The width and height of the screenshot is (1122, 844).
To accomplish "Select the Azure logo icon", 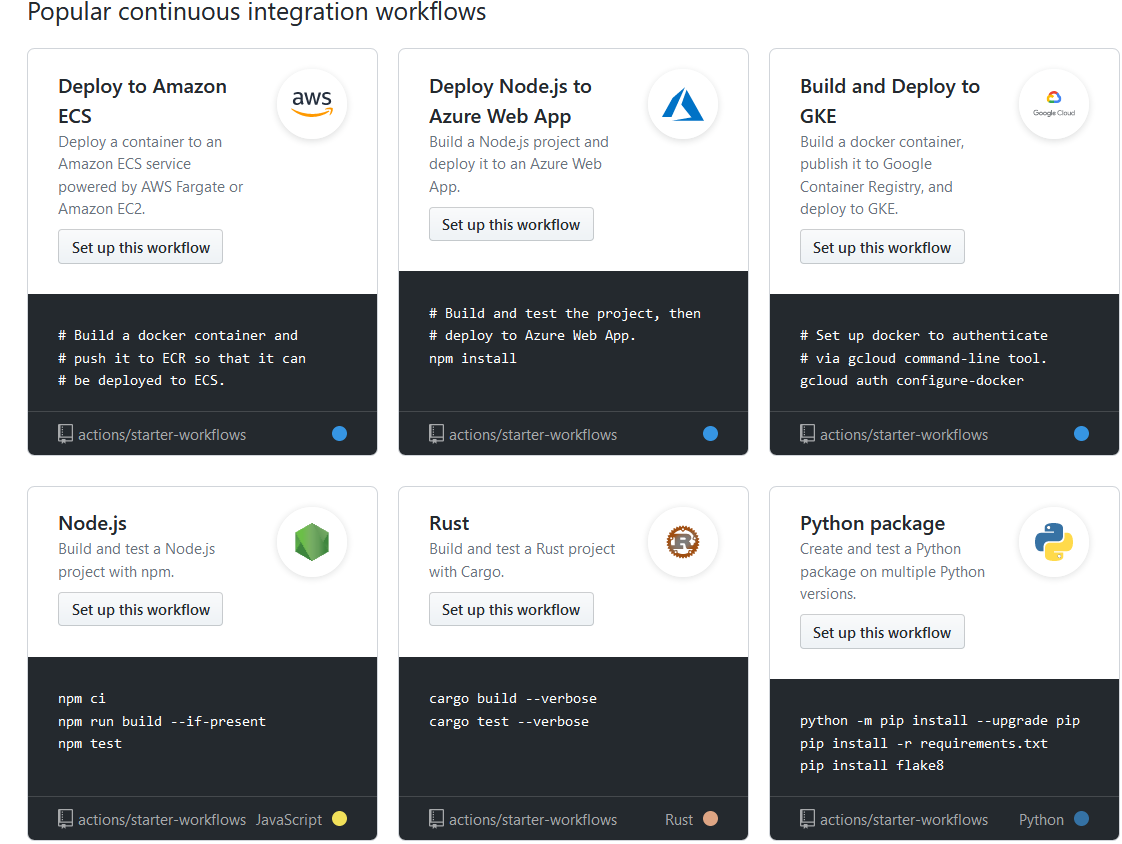I will tap(683, 103).
